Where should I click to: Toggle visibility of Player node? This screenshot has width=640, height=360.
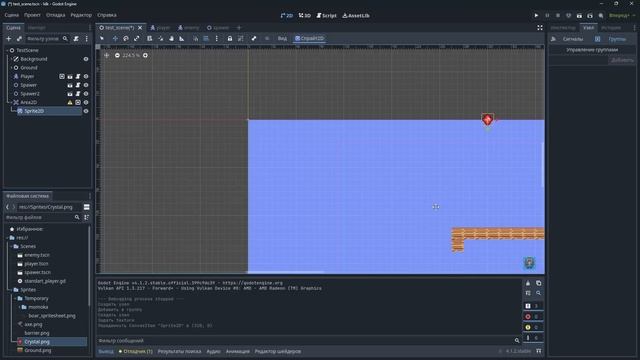point(86,76)
